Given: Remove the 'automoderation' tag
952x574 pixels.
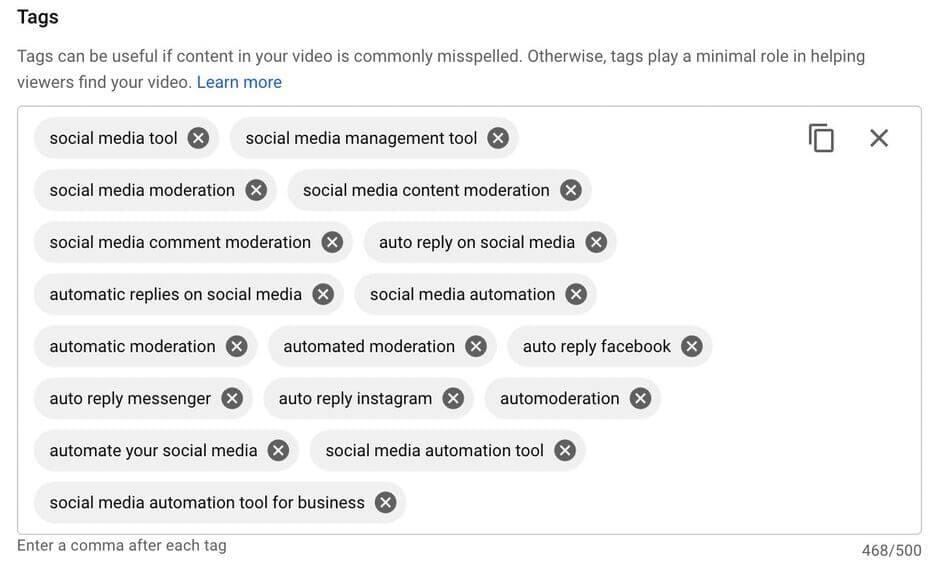Looking at the screenshot, I should pyautogui.click(x=640, y=398).
